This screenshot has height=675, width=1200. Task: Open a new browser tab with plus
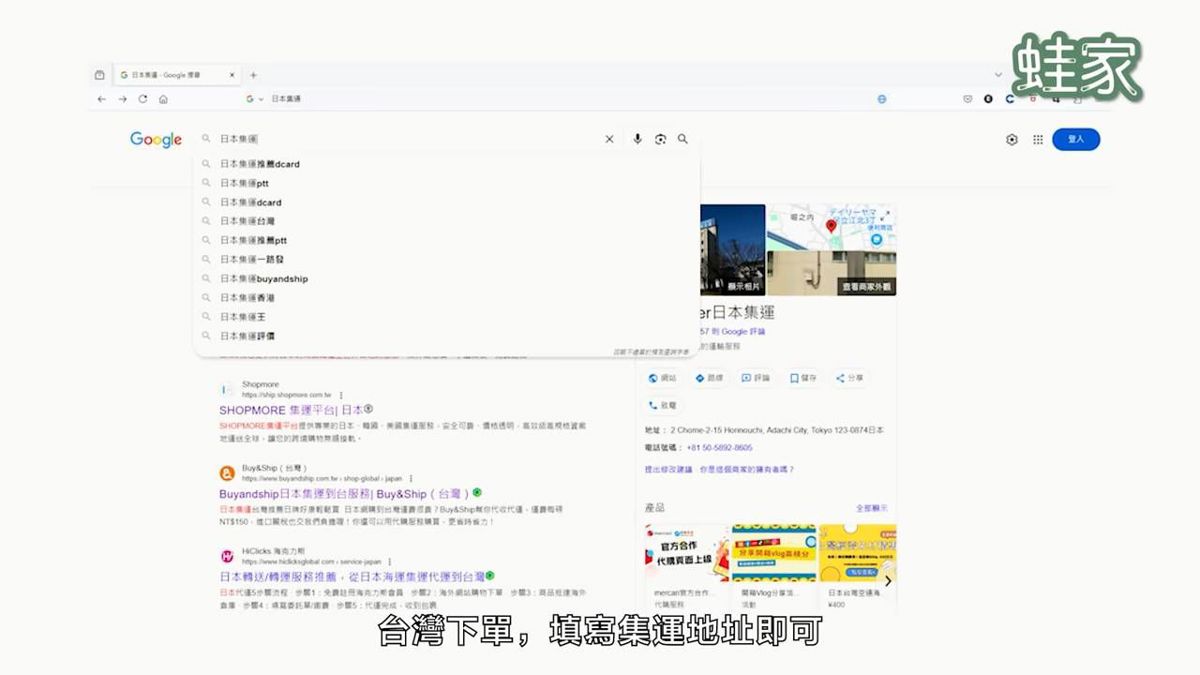(253, 75)
